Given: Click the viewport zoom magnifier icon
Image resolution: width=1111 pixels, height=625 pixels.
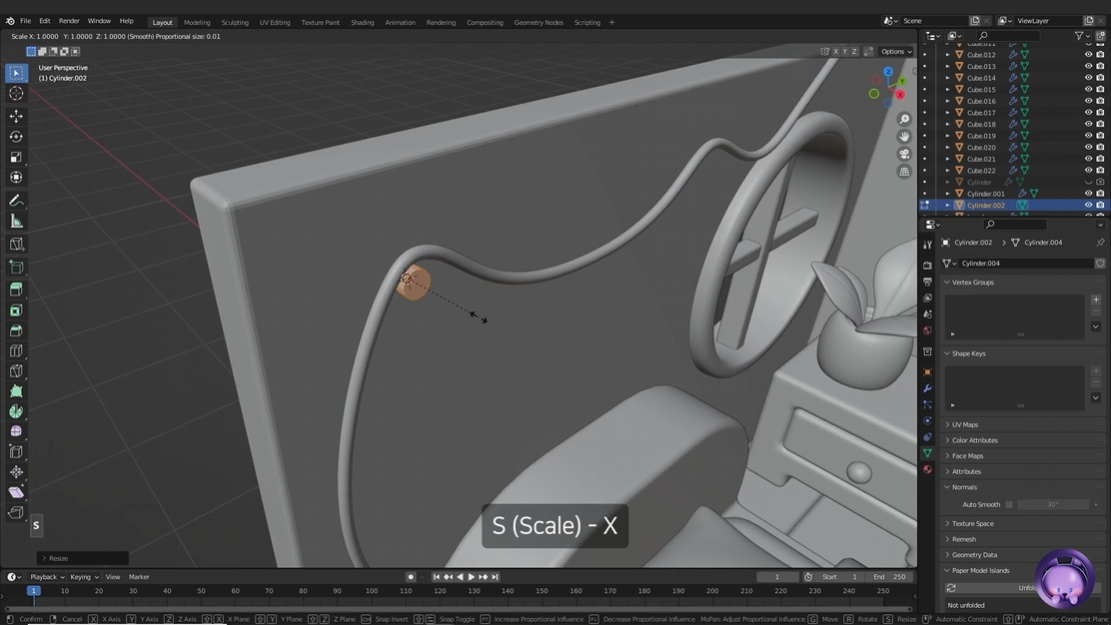Looking at the screenshot, I should click(904, 120).
